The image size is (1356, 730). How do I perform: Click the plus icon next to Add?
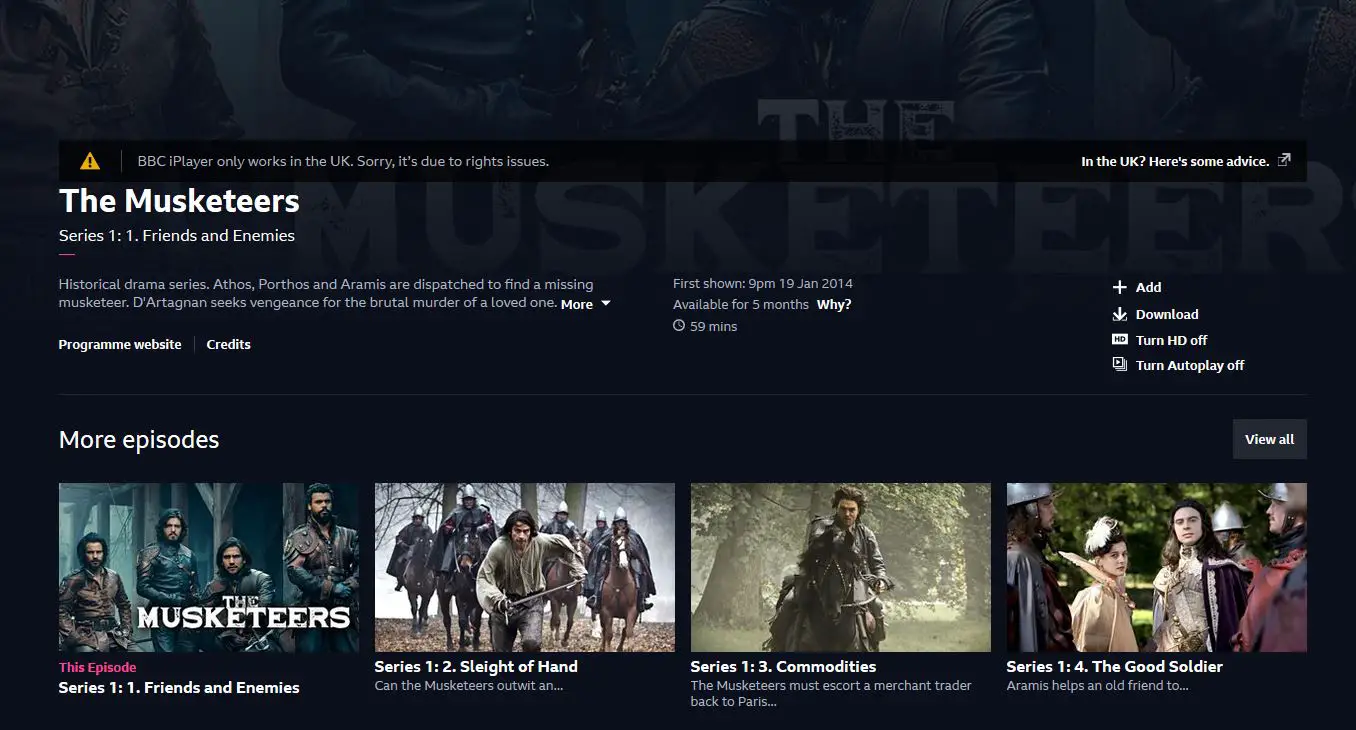point(1120,287)
